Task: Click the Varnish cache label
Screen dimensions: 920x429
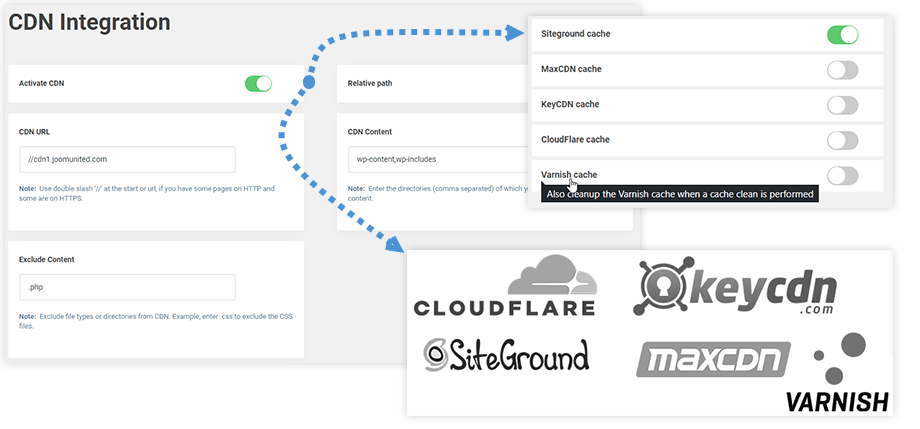Action: pos(569,175)
